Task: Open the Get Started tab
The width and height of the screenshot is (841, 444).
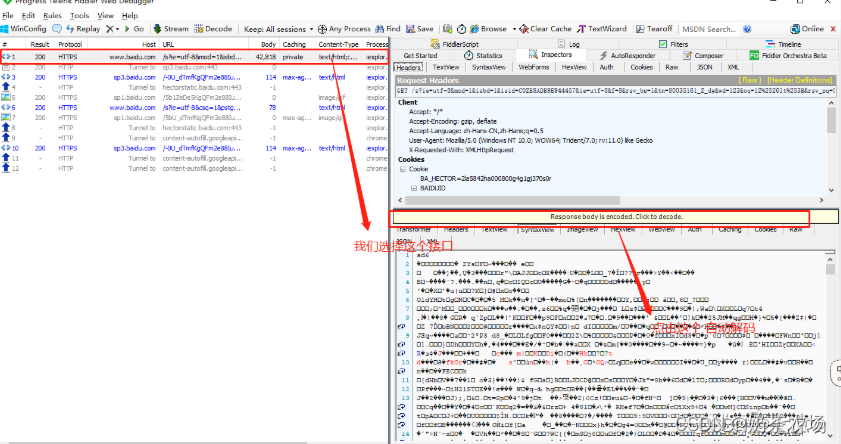Action: point(420,55)
